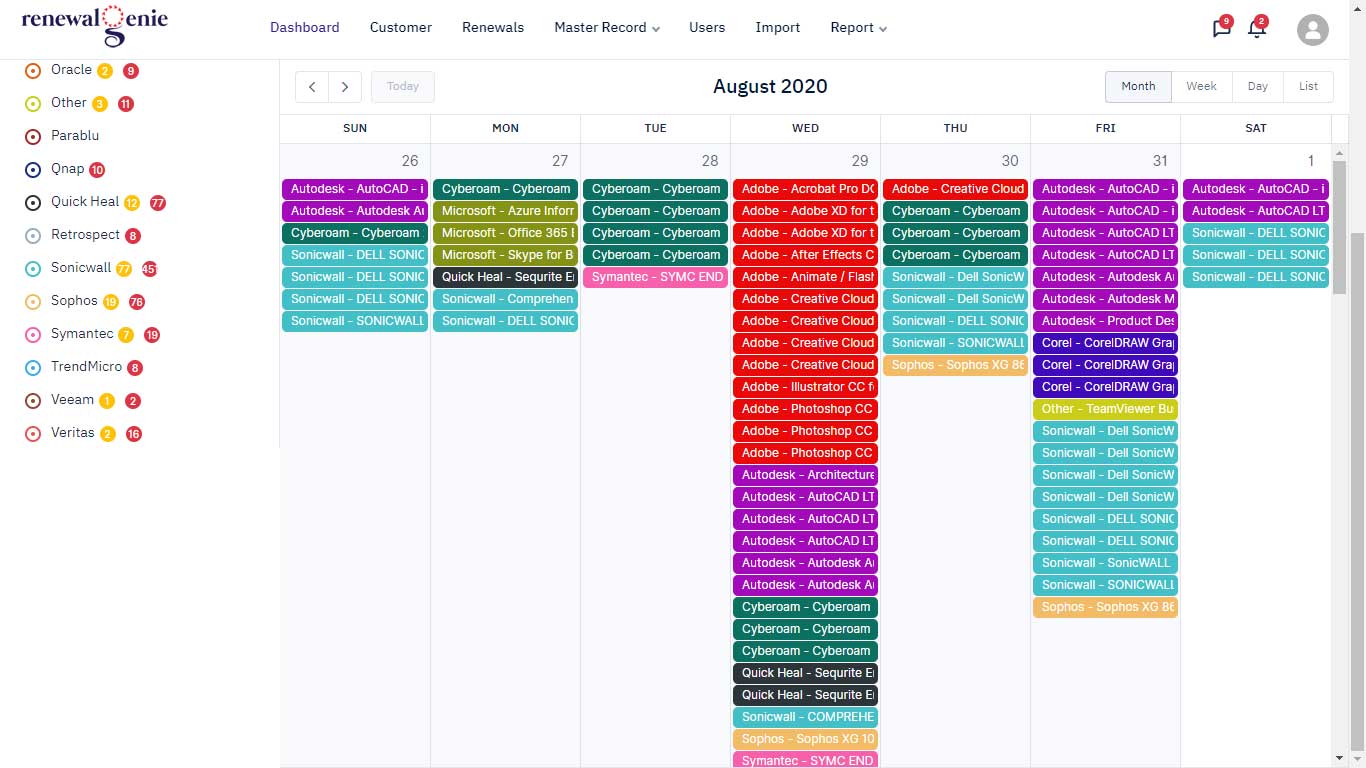The width and height of the screenshot is (1366, 768).
Task: Click the yellow 7 badge beside Symantec
Action: pyautogui.click(x=126, y=335)
